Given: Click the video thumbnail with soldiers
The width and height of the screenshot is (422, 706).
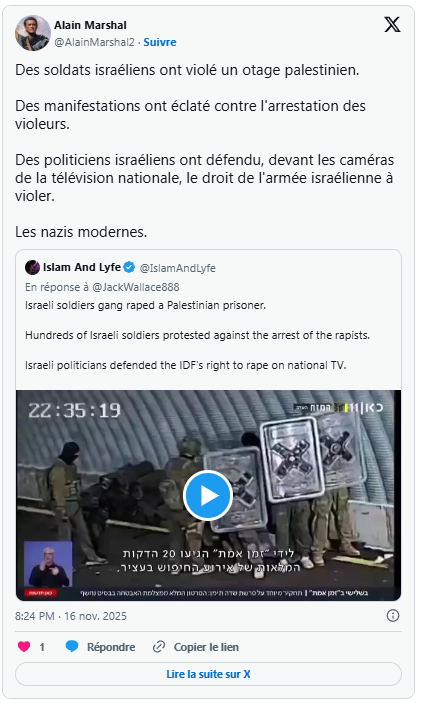Looking at the screenshot, I should point(208,495).
